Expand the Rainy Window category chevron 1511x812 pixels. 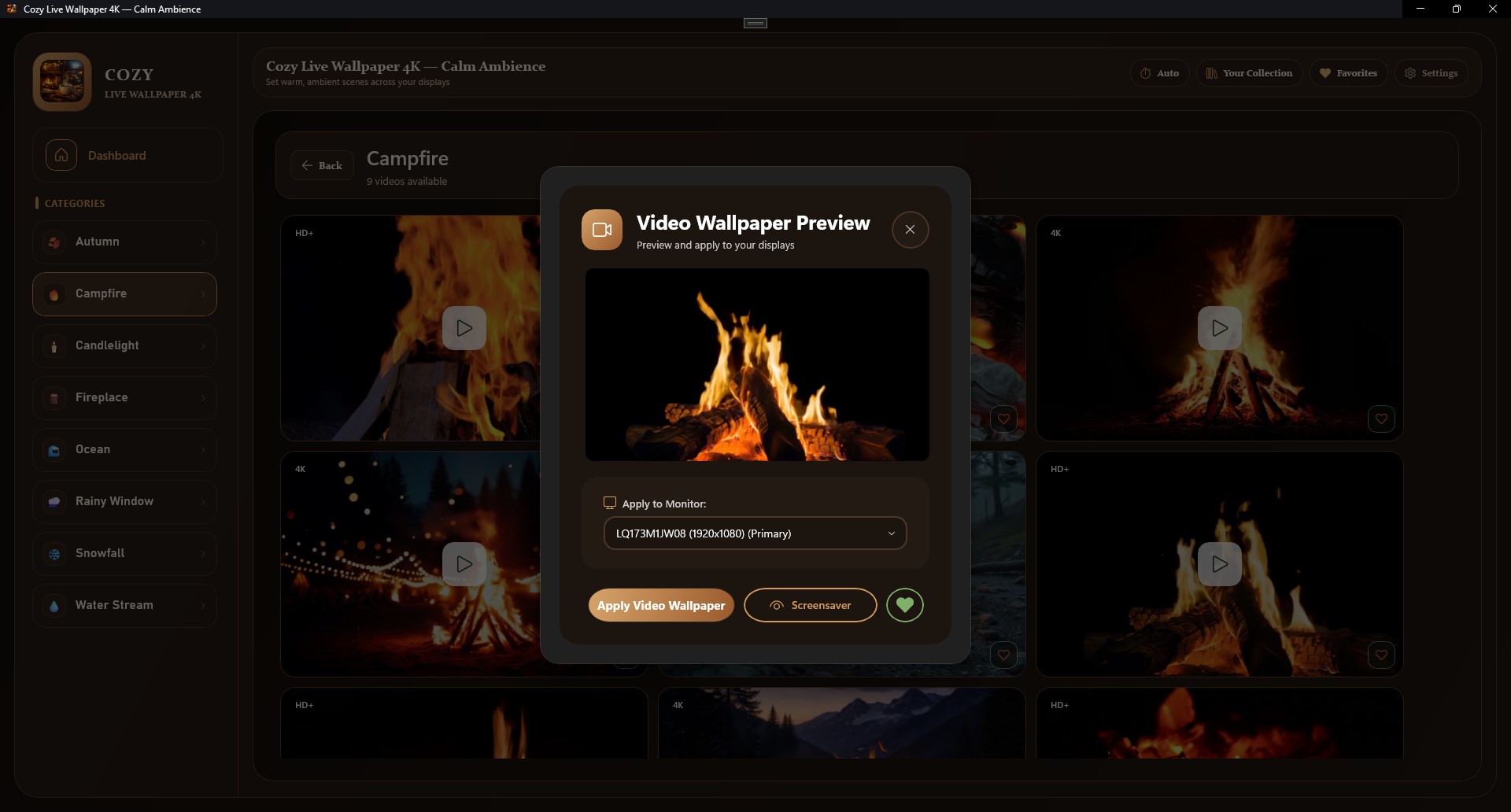click(203, 502)
